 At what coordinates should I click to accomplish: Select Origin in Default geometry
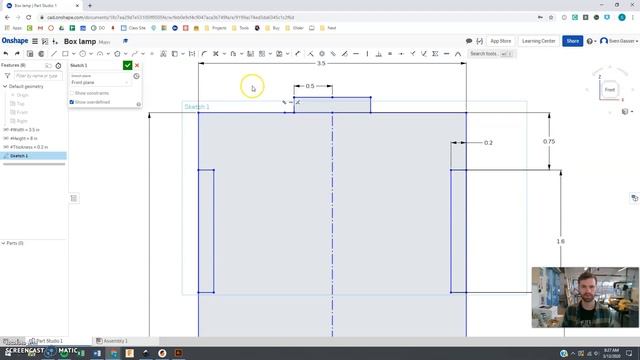[22, 95]
